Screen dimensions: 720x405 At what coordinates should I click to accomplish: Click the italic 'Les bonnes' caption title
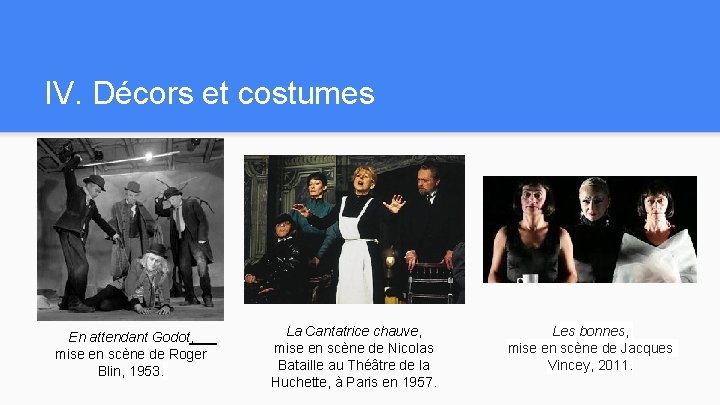[589, 331]
